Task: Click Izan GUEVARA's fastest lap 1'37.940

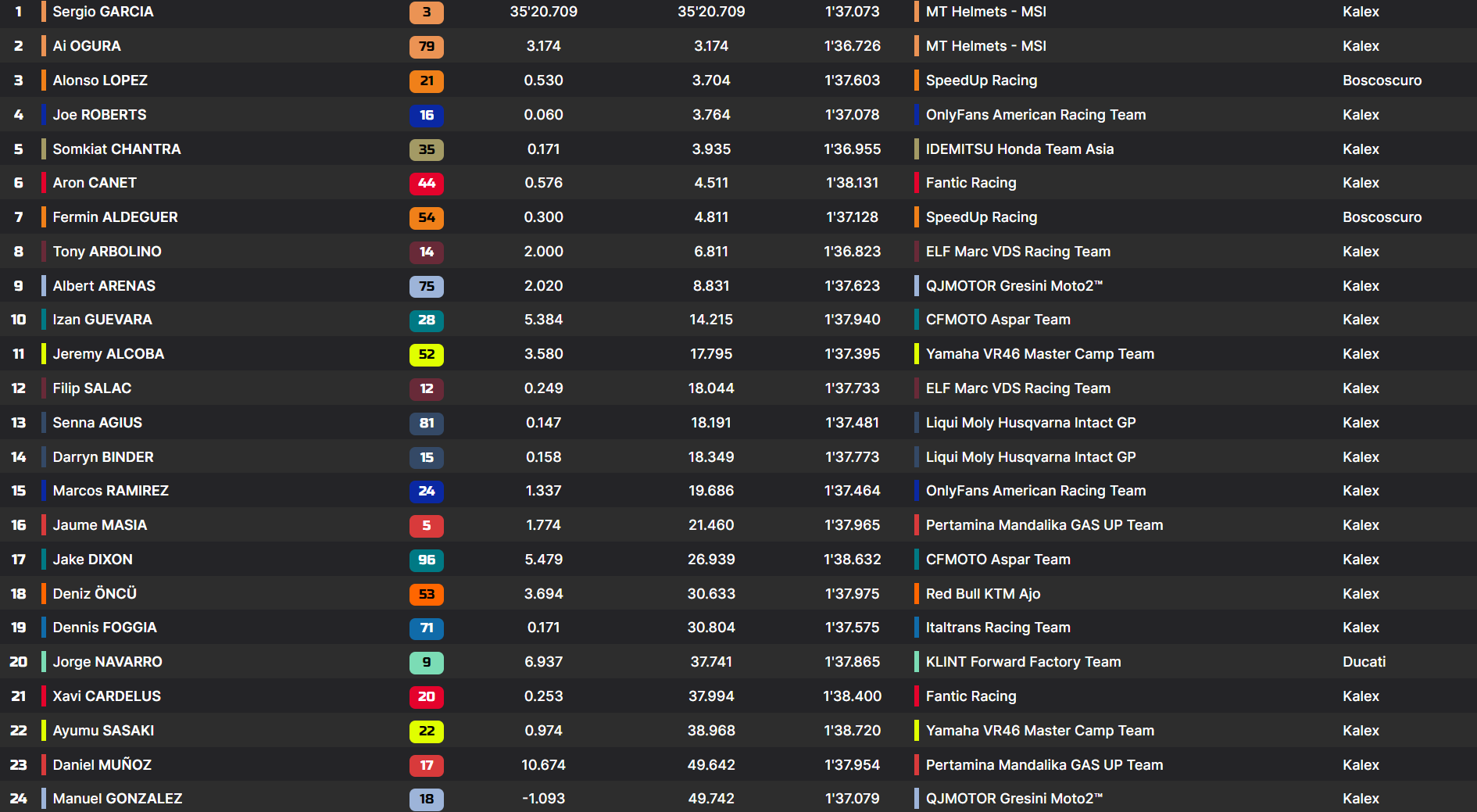Action: 852,320
